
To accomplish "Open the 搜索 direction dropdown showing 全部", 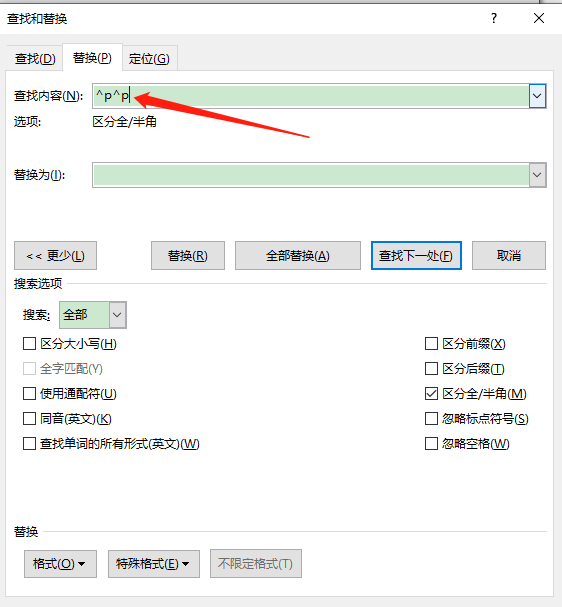I will tap(93, 315).
